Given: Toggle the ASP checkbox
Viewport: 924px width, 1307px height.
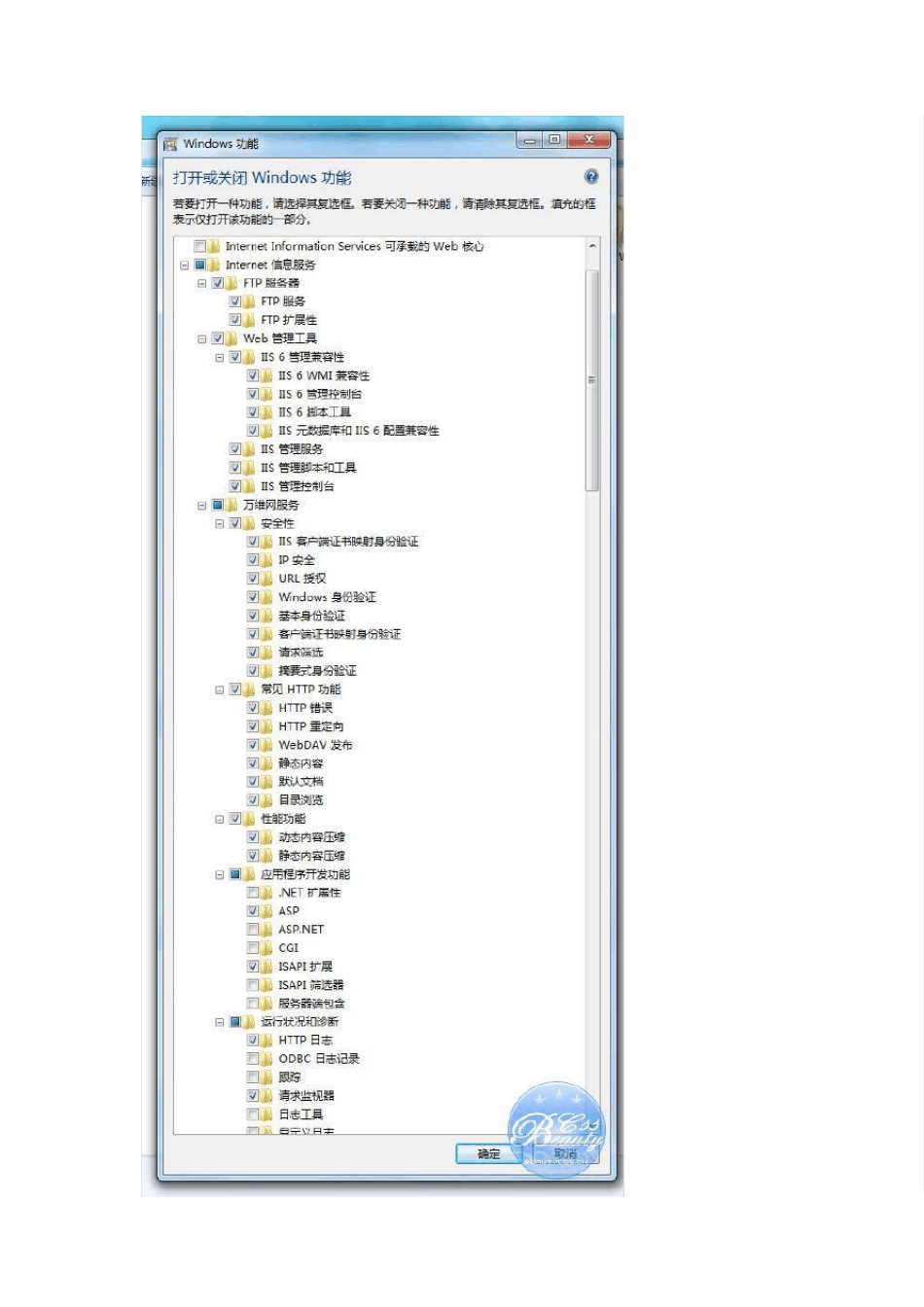Looking at the screenshot, I should 252,911.
